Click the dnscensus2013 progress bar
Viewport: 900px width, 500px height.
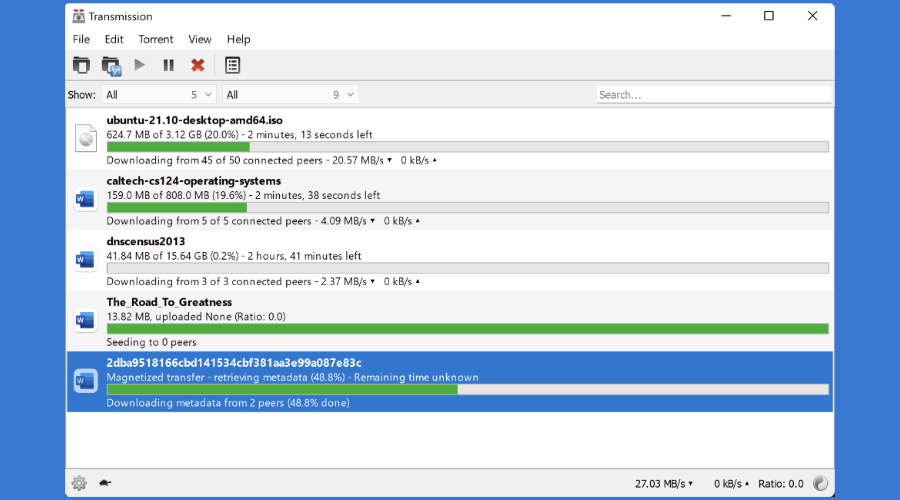468,268
